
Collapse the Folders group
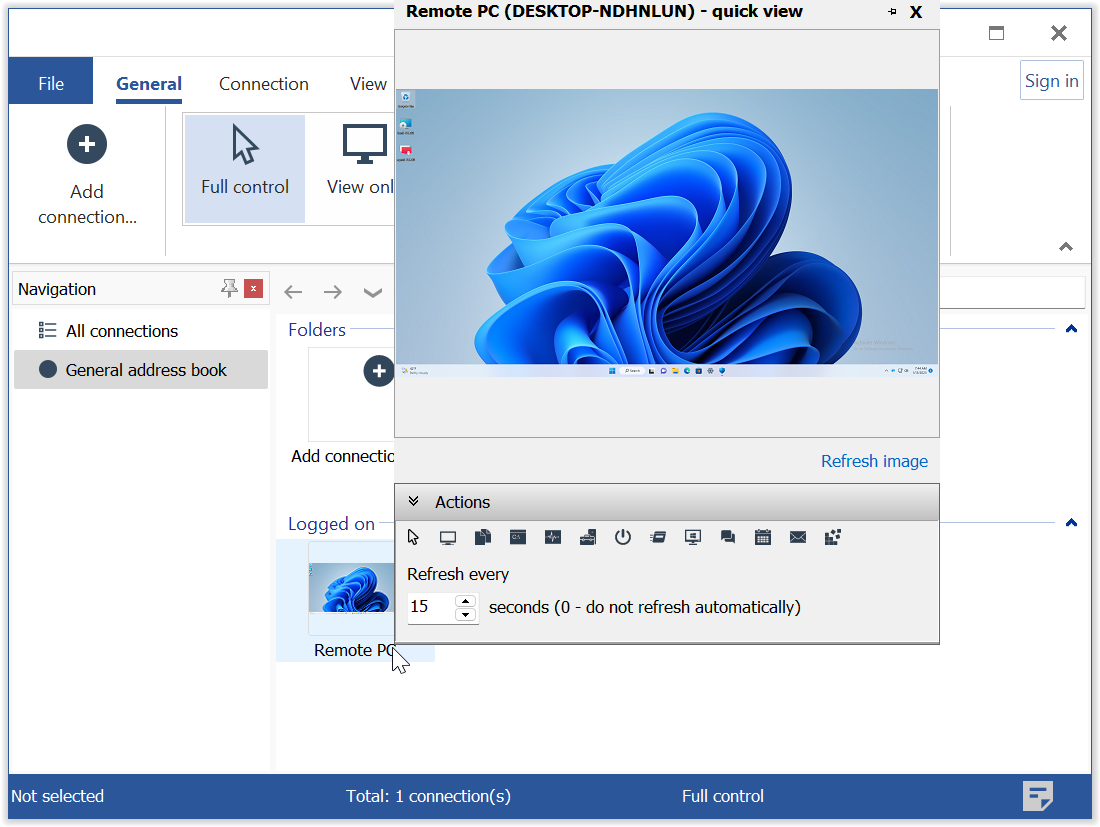[x=1071, y=328]
